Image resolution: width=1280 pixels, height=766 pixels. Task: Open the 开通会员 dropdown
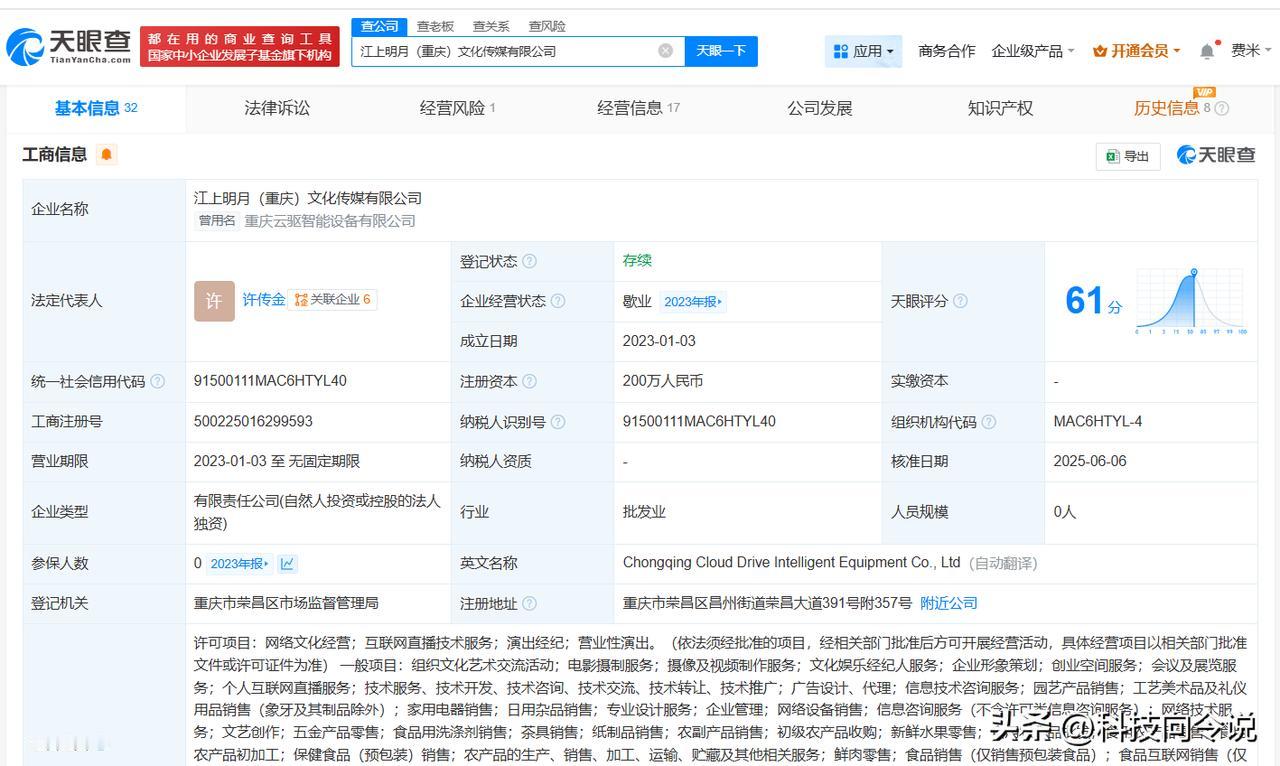click(1137, 51)
